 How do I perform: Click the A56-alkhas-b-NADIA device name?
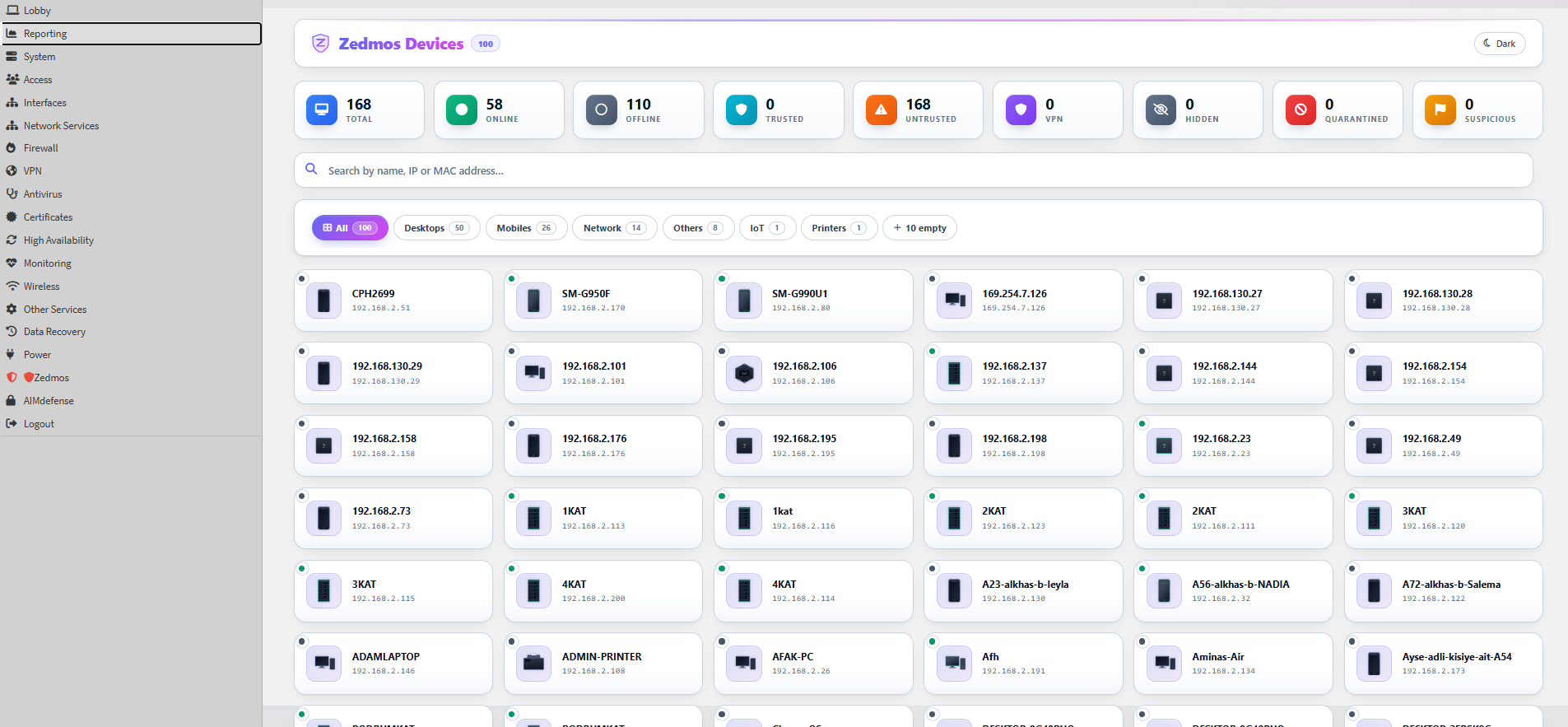pos(1240,585)
